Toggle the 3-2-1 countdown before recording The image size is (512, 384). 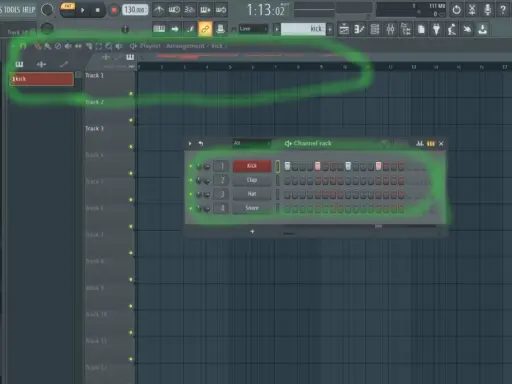189,10
